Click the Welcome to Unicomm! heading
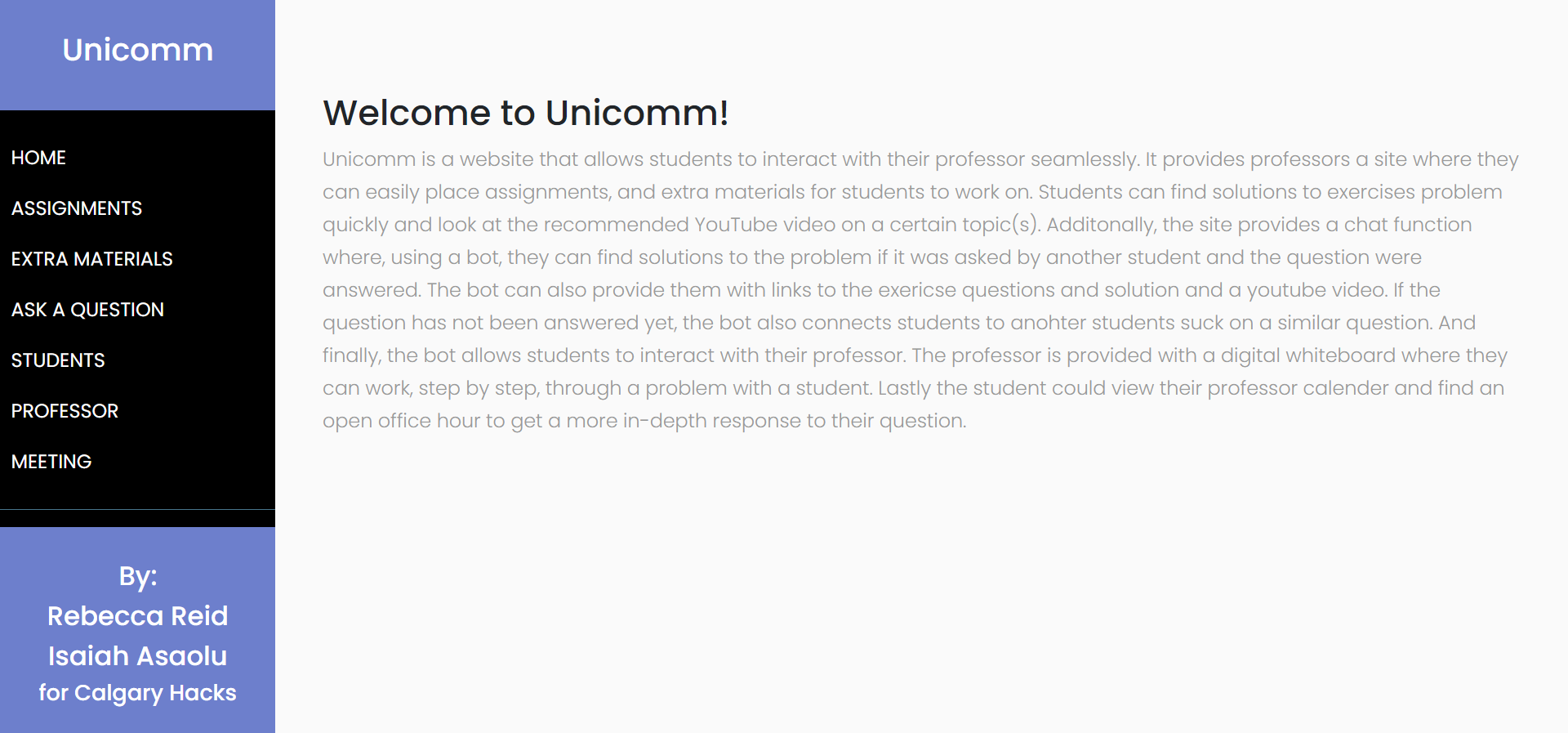 pos(525,113)
